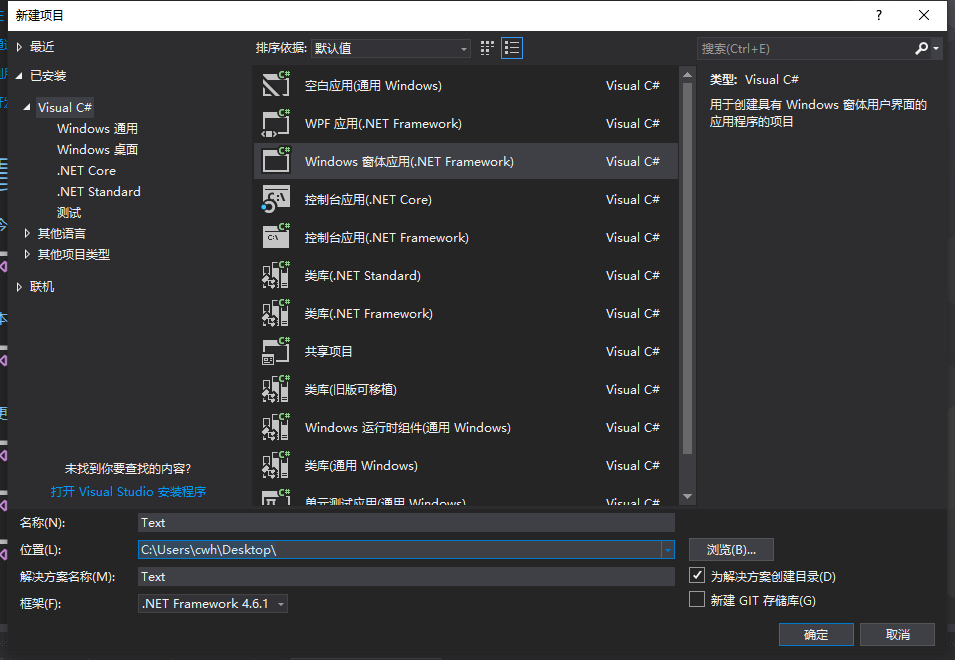Image resolution: width=955 pixels, height=660 pixels.
Task: Click the 共享项目 template icon
Action: coord(276,351)
